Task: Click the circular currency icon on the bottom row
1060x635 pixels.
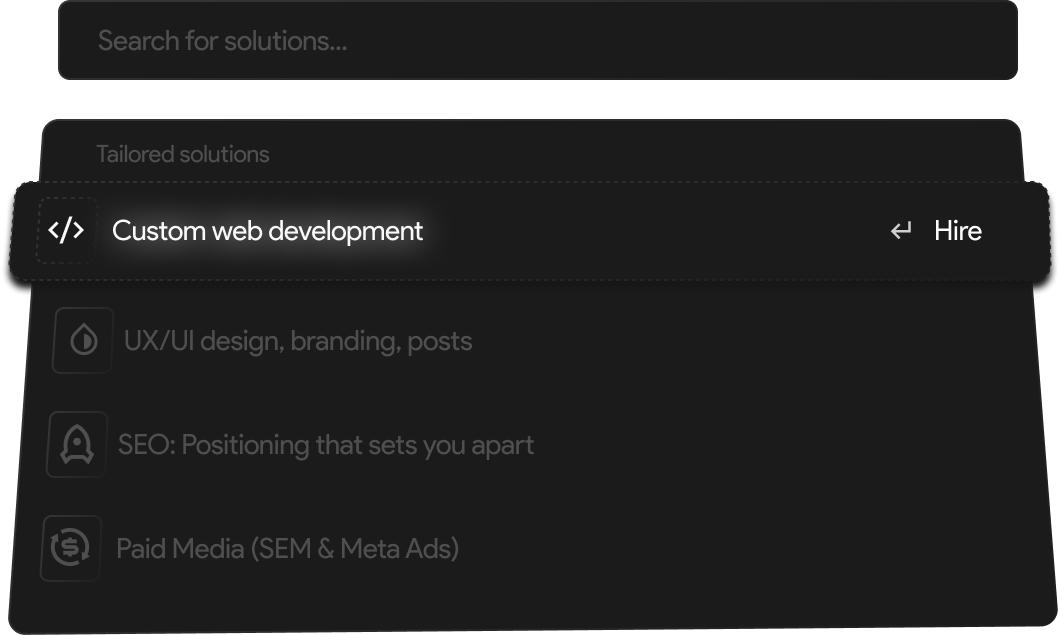Action: tap(71, 548)
